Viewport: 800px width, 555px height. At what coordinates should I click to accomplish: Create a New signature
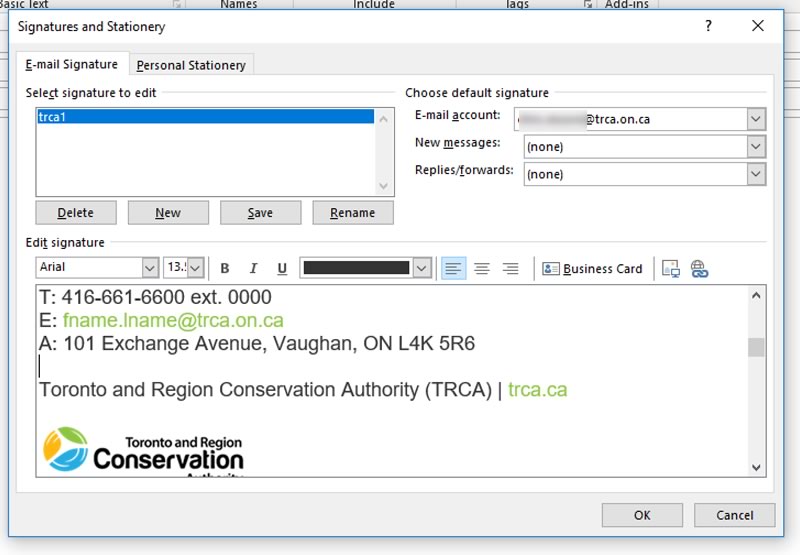(168, 213)
